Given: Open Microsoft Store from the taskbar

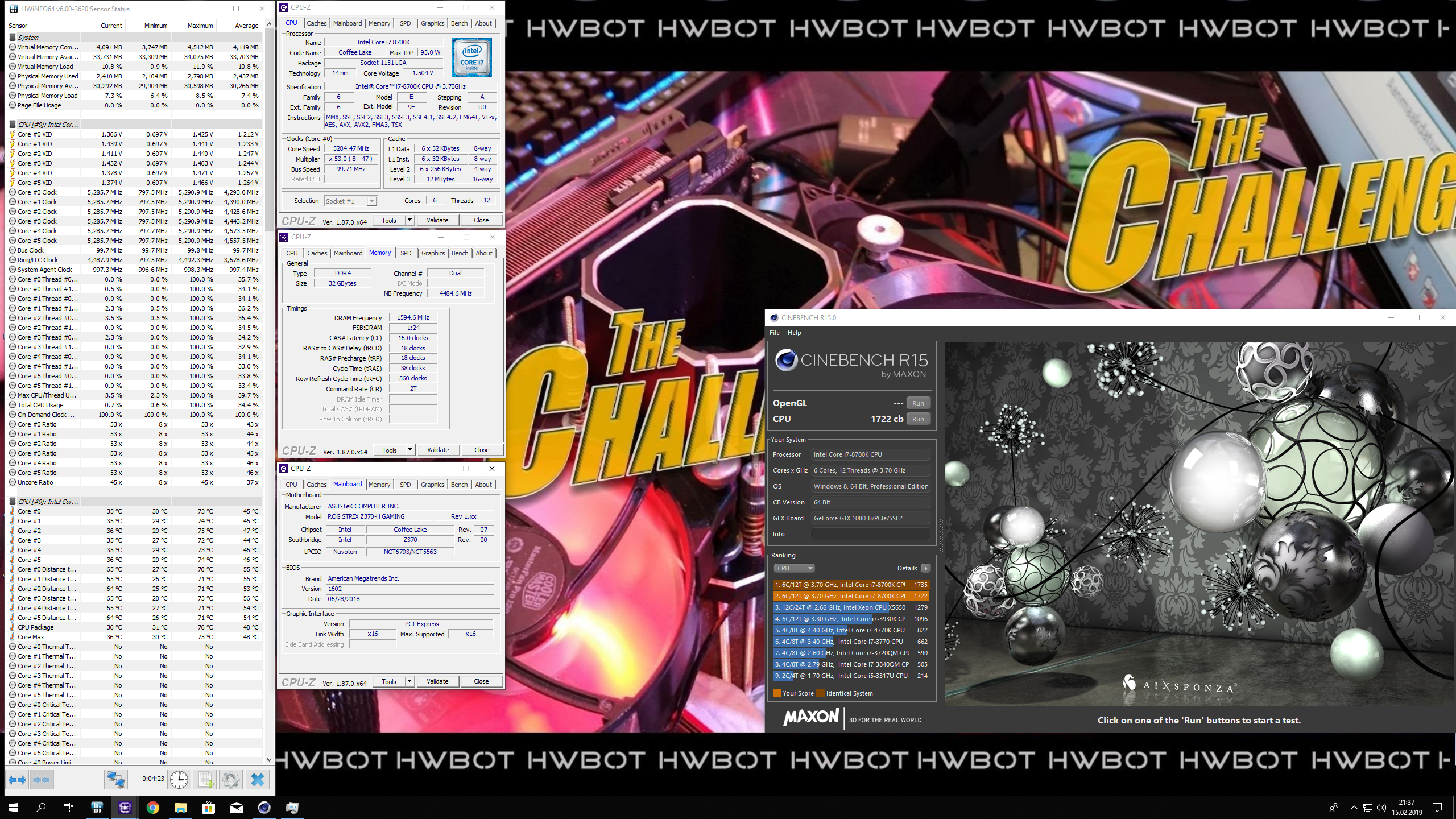Looking at the screenshot, I should tap(208, 807).
